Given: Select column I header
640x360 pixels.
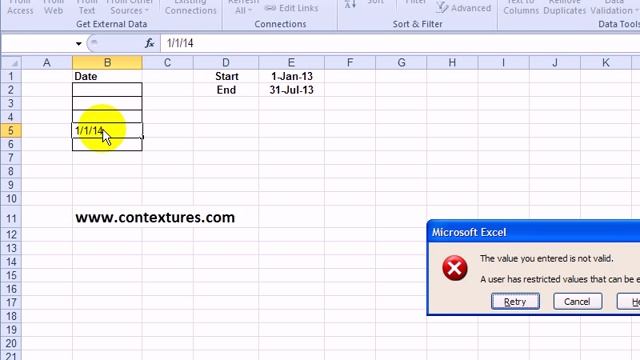Looking at the screenshot, I should 503,63.
